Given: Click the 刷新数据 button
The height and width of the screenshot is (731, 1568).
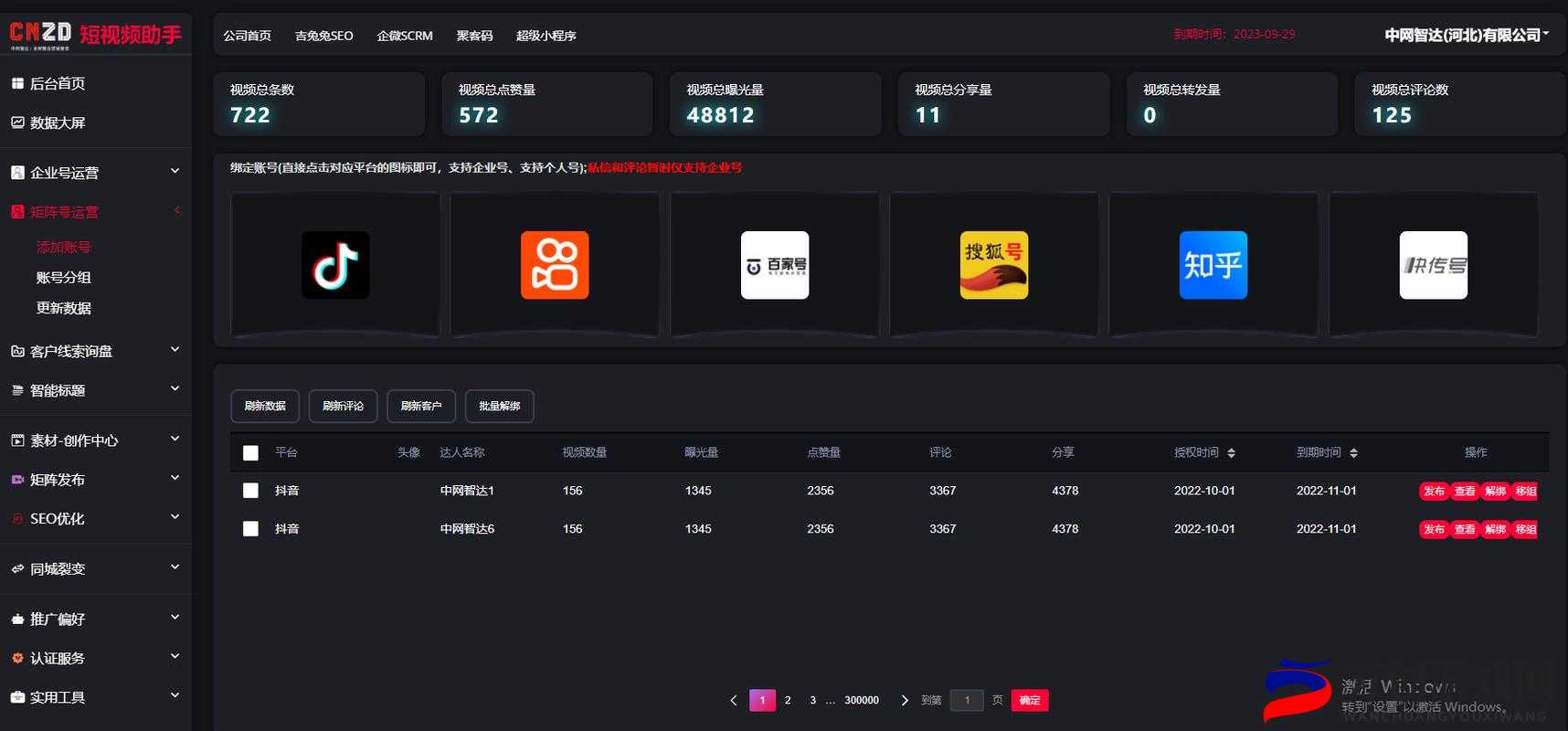Looking at the screenshot, I should tap(265, 406).
